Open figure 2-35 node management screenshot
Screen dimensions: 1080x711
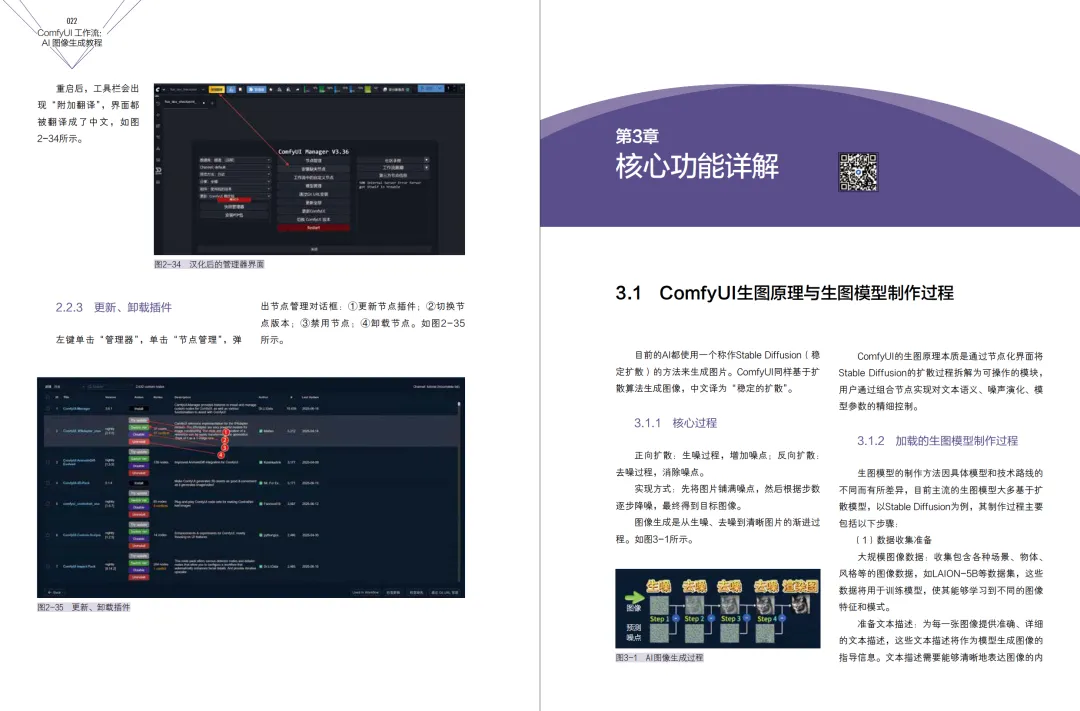[x=251, y=487]
